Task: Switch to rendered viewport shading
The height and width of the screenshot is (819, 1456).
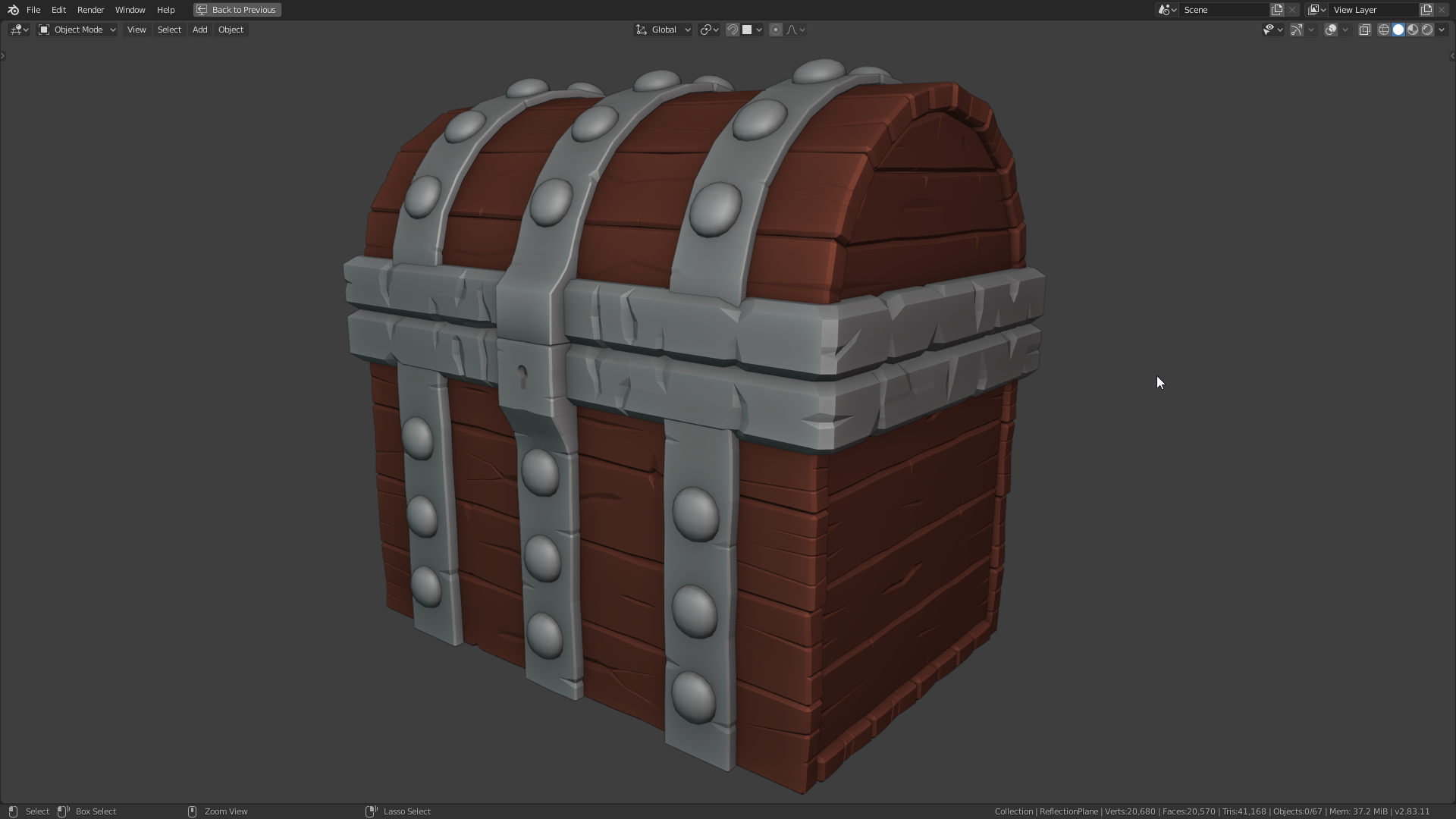Action: (1427, 30)
